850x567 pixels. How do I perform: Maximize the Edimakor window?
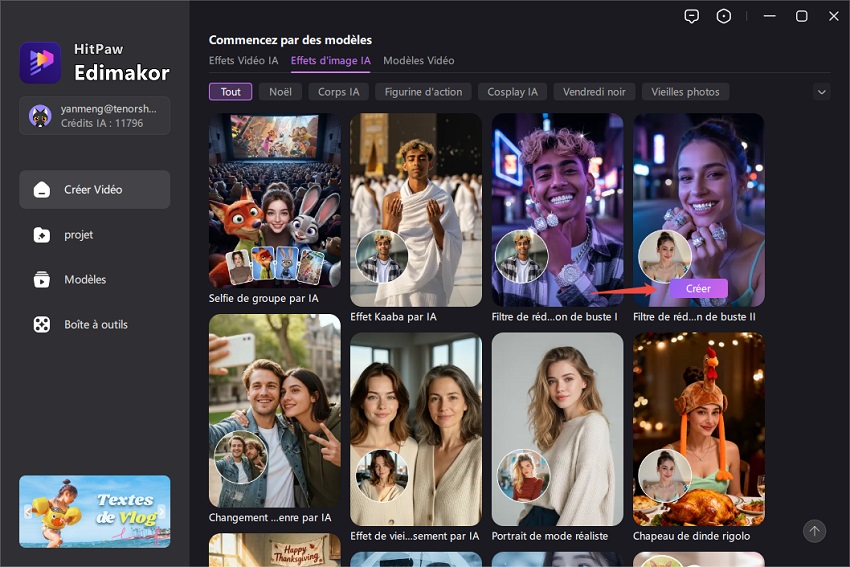(801, 16)
